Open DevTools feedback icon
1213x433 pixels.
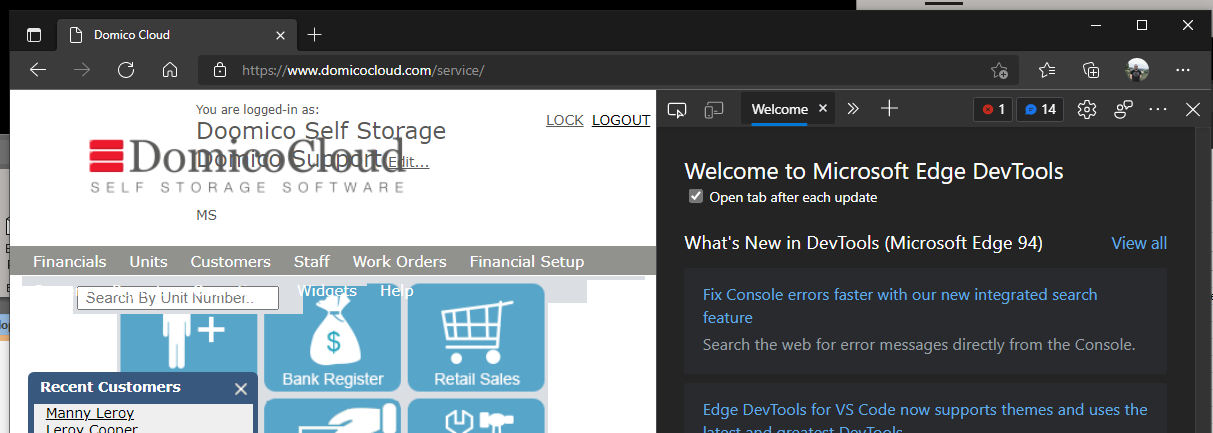[1123, 109]
